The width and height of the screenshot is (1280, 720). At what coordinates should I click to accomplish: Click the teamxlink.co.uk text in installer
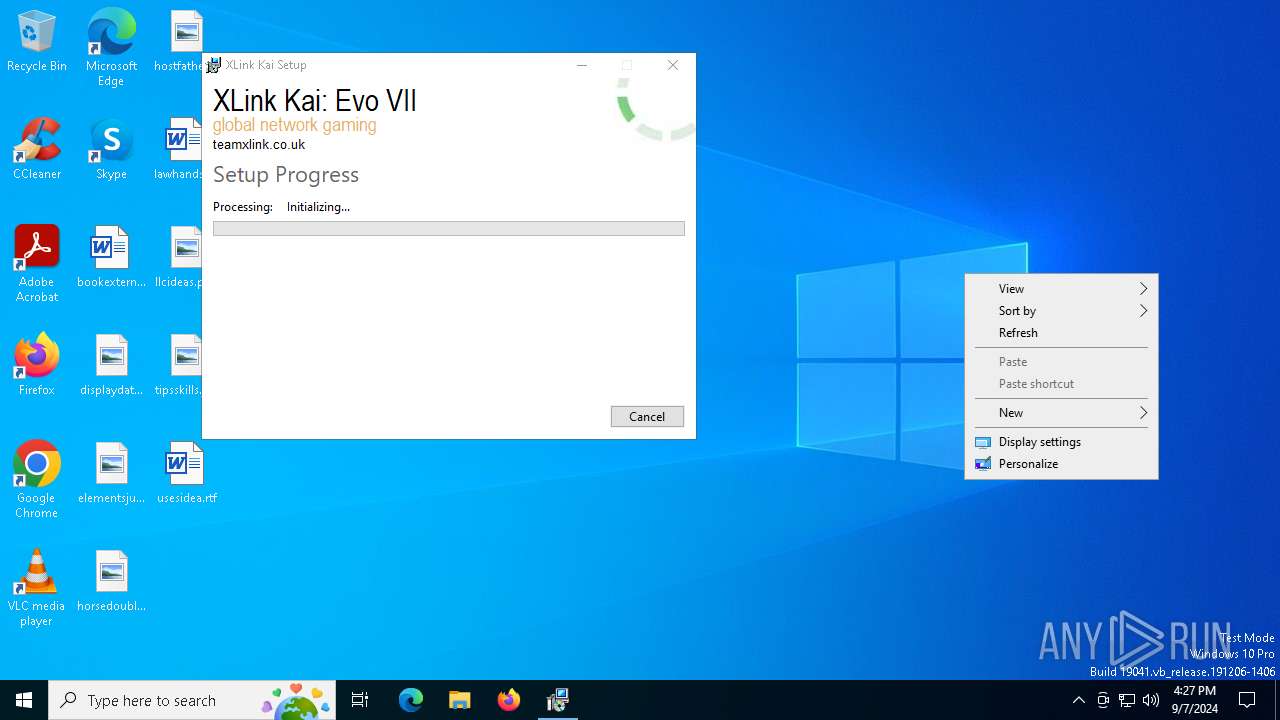259,145
